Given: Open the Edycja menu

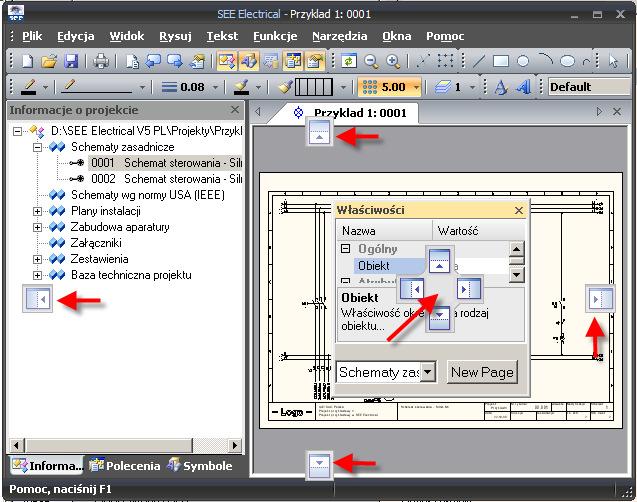Looking at the screenshot, I should pos(76,36).
